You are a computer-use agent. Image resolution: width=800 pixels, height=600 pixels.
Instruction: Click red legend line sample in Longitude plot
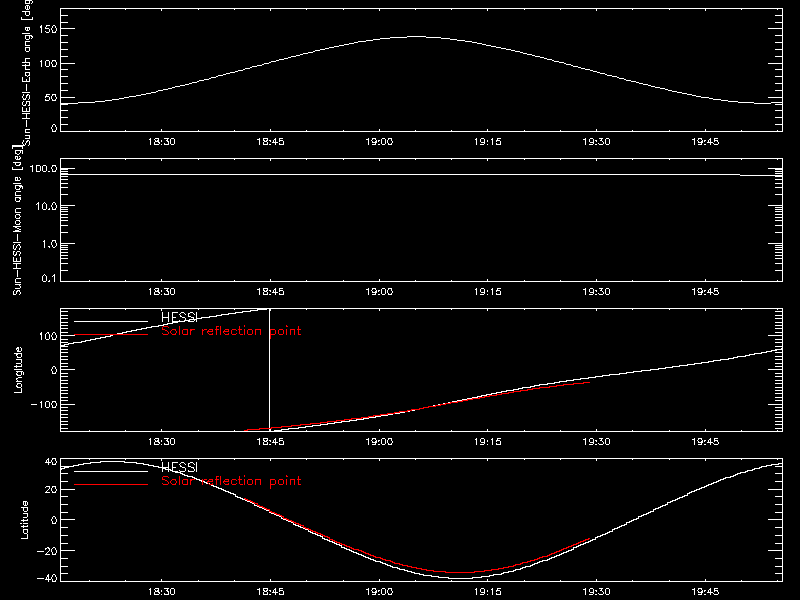coord(111,335)
